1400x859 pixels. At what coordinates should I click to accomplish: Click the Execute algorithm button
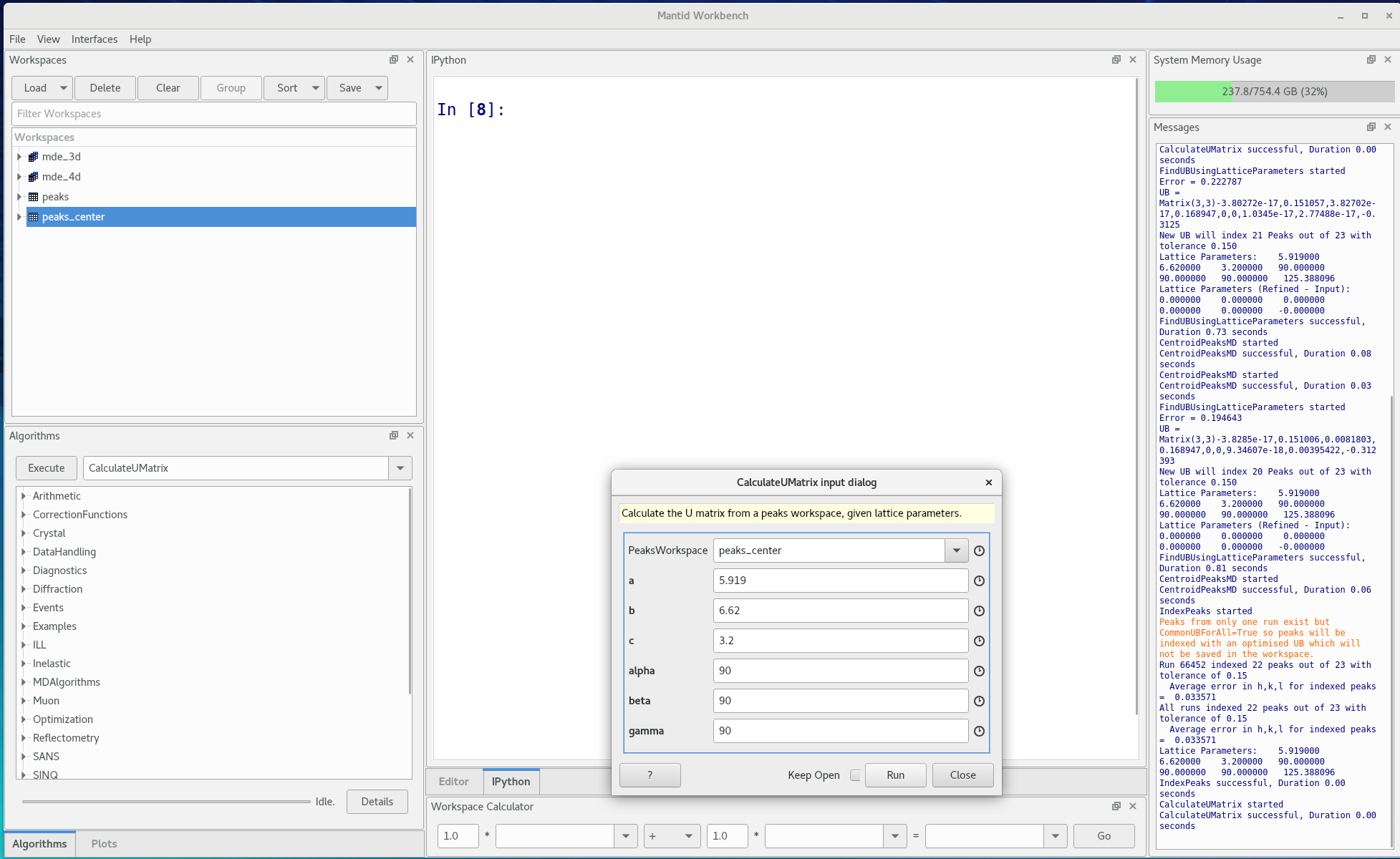pyautogui.click(x=47, y=468)
